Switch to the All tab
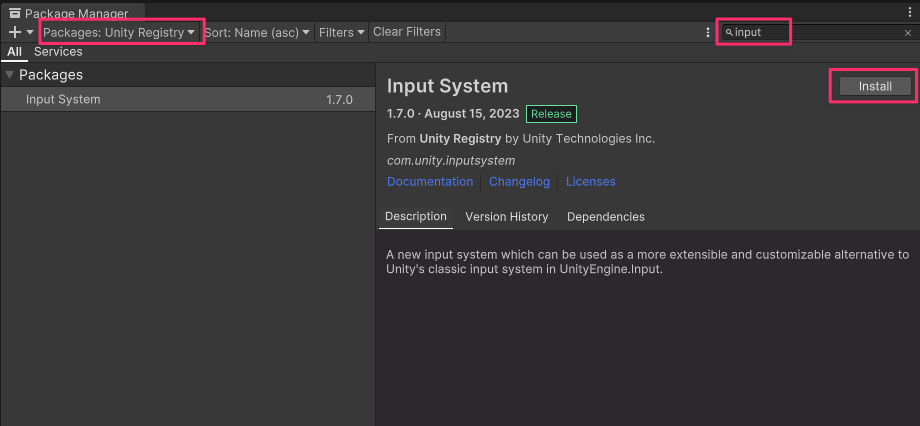The image size is (920, 426). point(15,52)
